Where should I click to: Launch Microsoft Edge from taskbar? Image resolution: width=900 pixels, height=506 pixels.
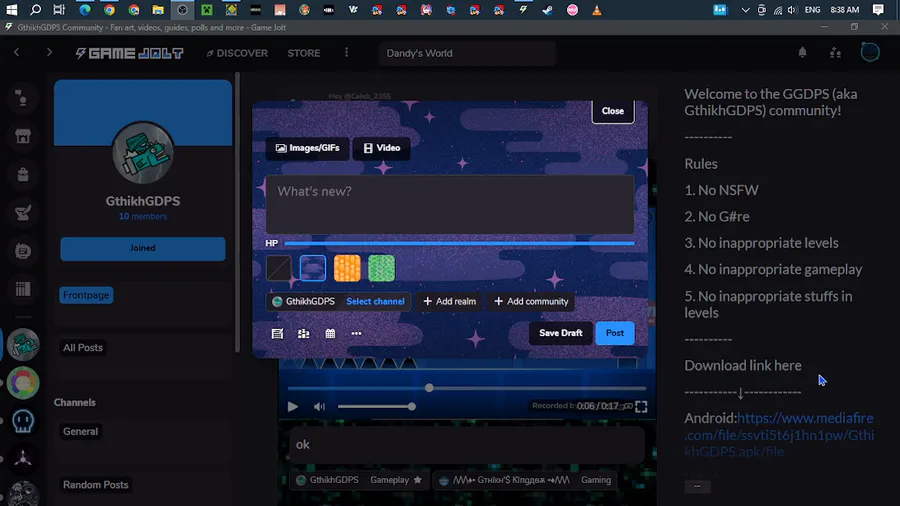click(85, 10)
